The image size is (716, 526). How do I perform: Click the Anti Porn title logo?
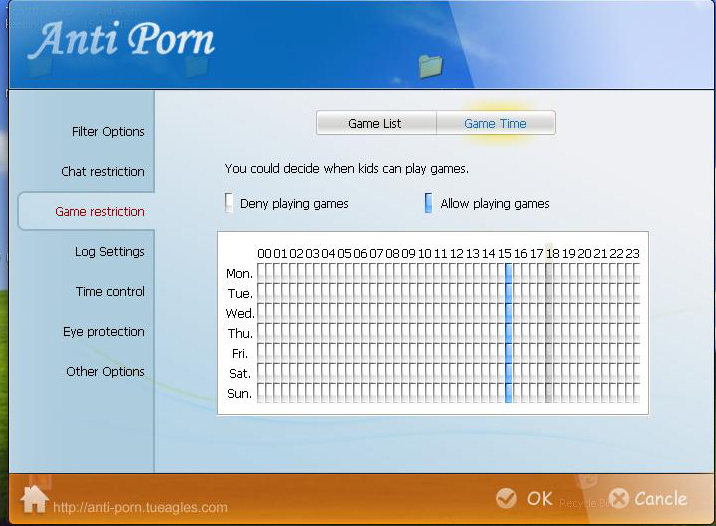(121, 39)
